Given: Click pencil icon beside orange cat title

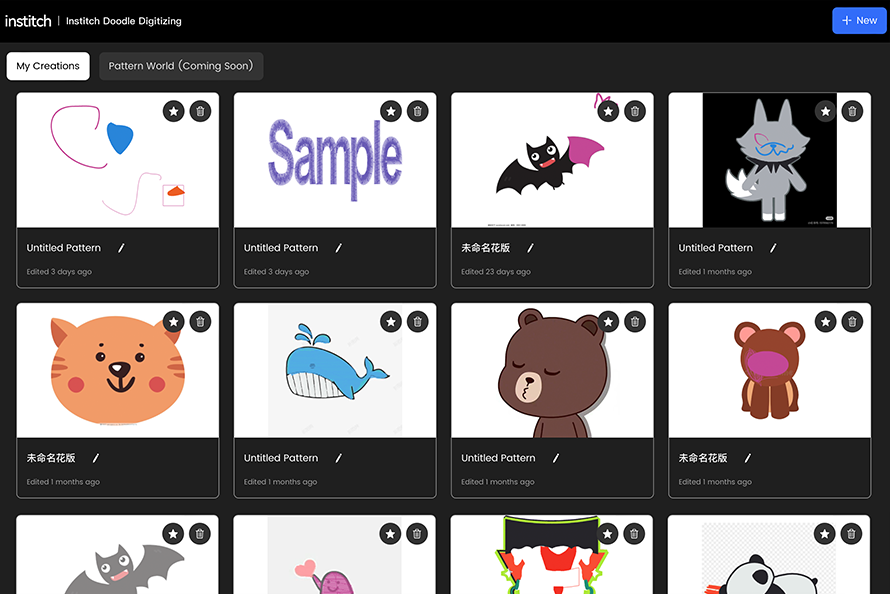Looking at the screenshot, I should [x=96, y=458].
